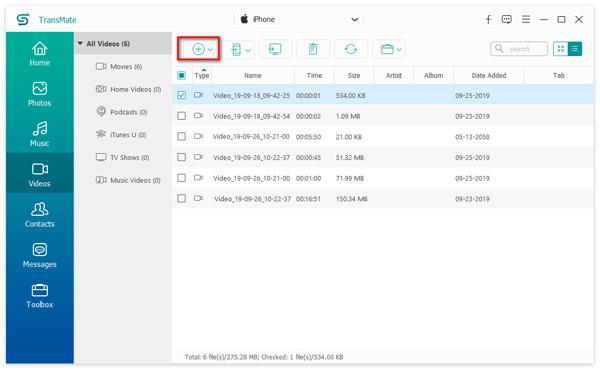Open the feedback chat icon
The image size is (600, 370).
pyautogui.click(x=507, y=19)
